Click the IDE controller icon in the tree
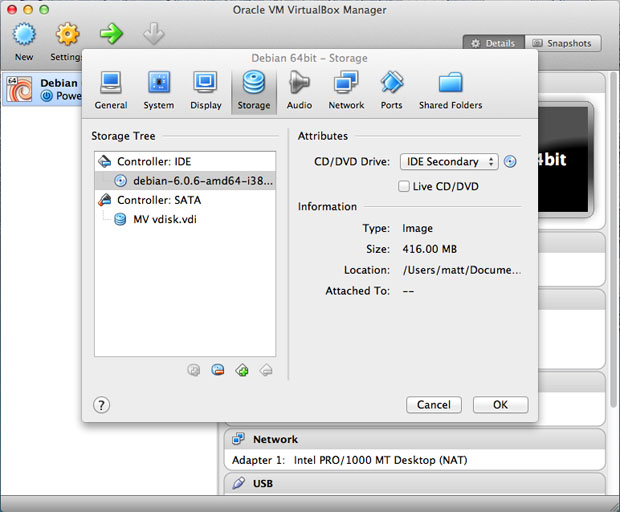This screenshot has height=512, width=620. pyautogui.click(x=105, y=161)
